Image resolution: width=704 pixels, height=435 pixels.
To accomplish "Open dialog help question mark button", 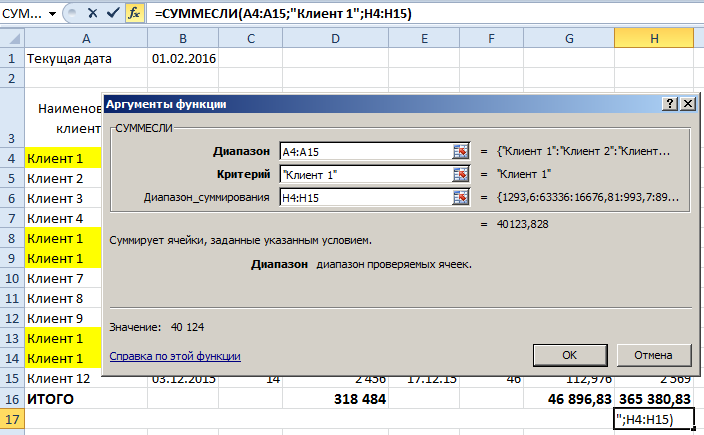I will (669, 104).
